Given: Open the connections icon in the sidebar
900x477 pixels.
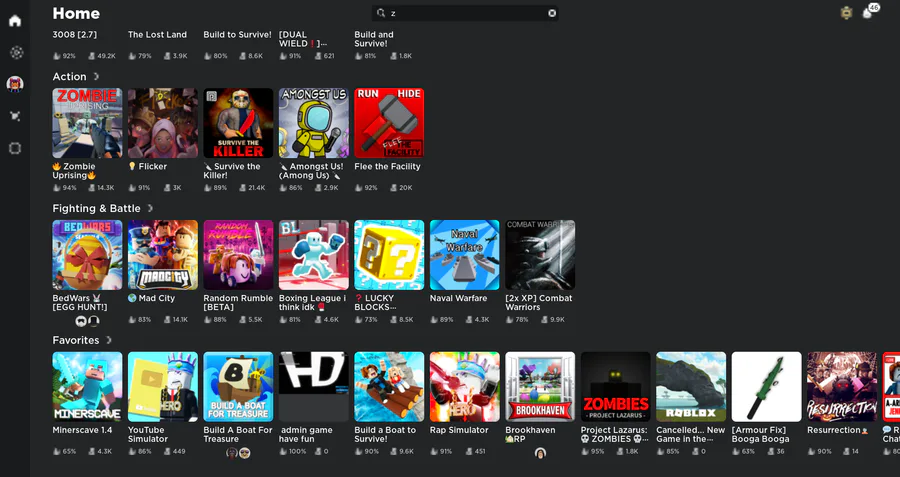Looking at the screenshot, I should 15,116.
